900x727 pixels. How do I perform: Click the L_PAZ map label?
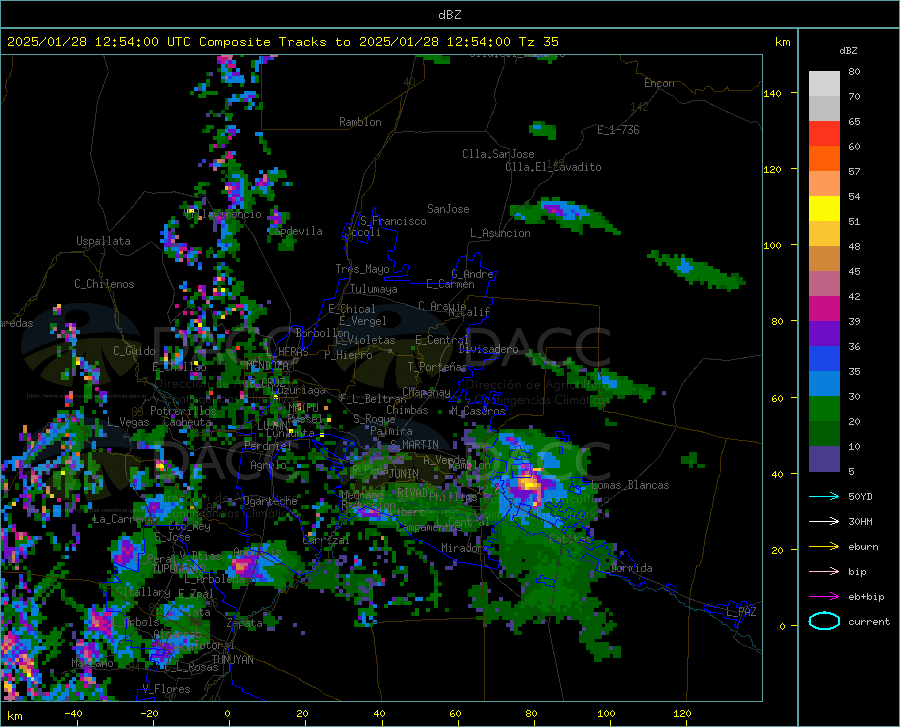(x=741, y=612)
